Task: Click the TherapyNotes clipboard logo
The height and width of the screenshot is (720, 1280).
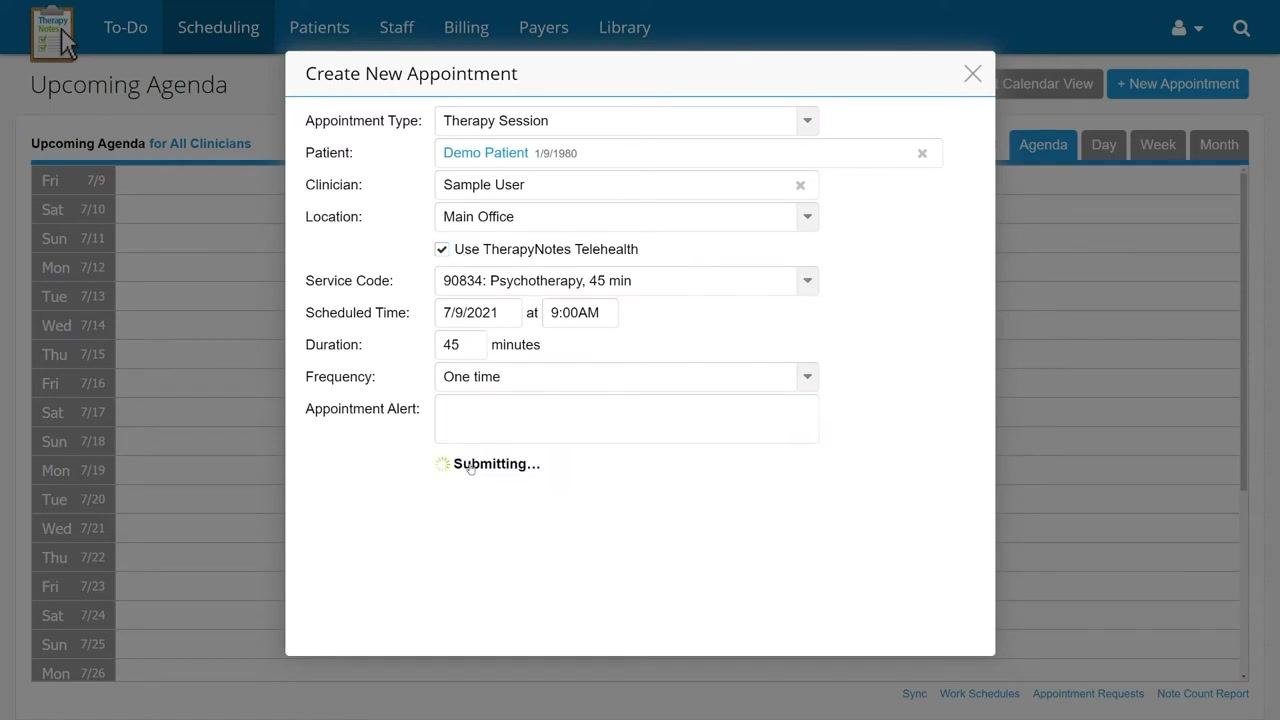Action: point(51,32)
